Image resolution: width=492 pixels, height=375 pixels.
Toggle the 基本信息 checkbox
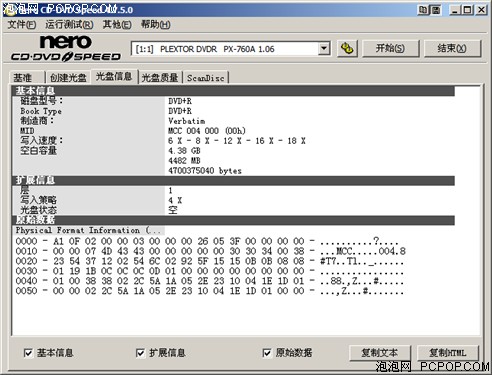click(x=28, y=353)
